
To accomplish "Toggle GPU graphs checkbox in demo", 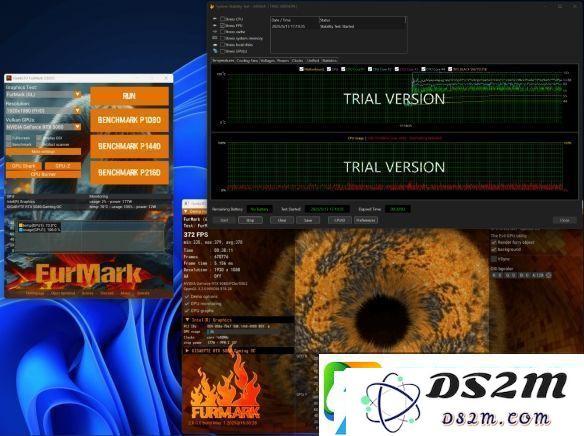I will click(187, 310).
